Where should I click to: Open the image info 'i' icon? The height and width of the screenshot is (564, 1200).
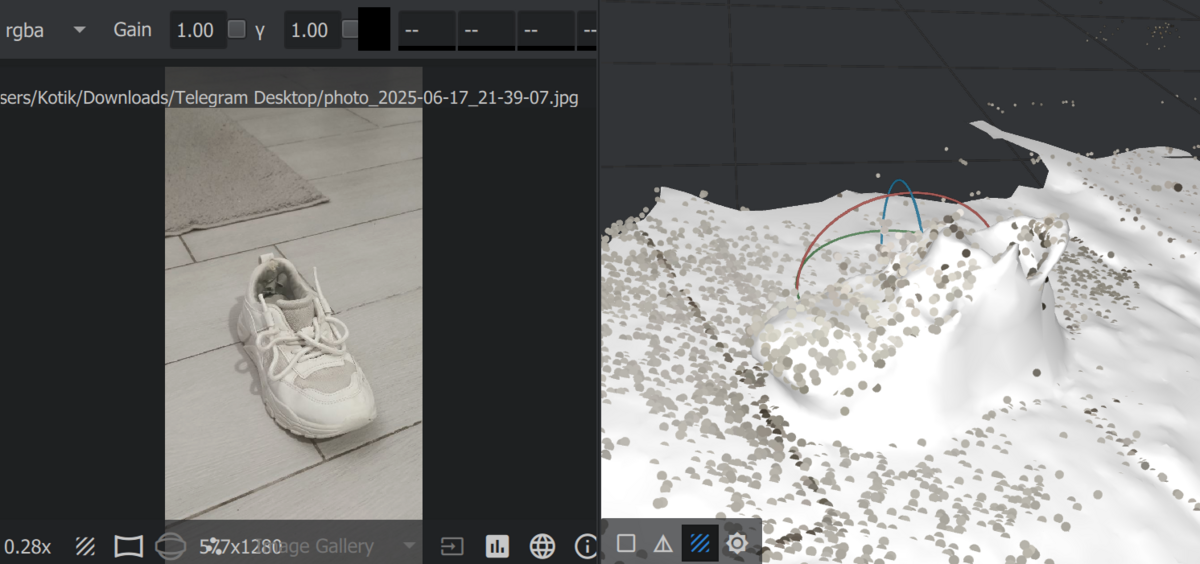pyautogui.click(x=586, y=546)
